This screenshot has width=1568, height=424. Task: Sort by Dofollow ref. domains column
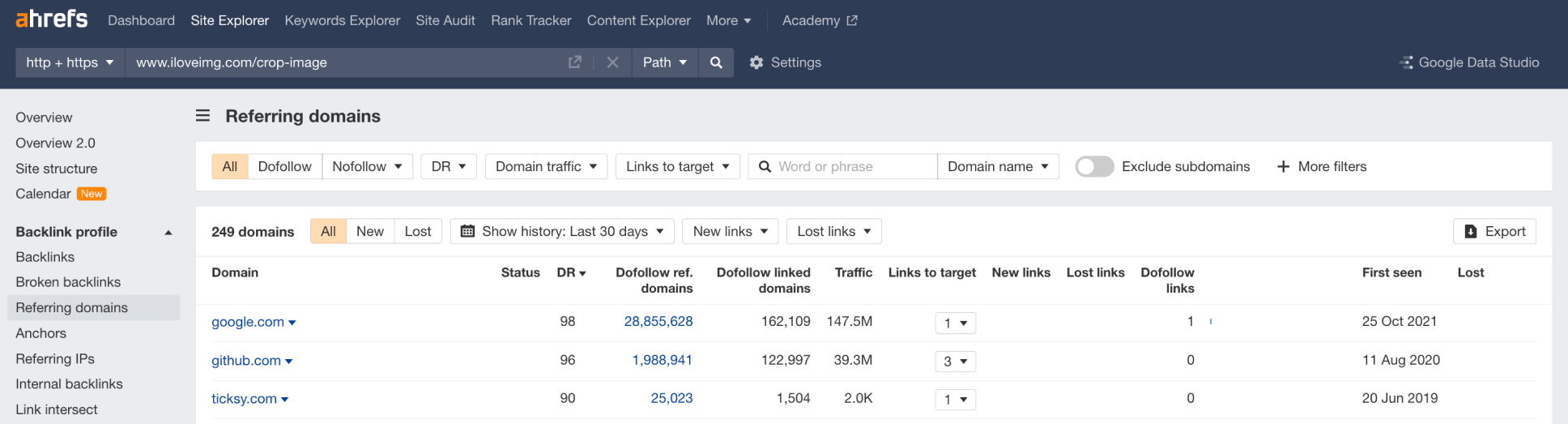coord(654,280)
